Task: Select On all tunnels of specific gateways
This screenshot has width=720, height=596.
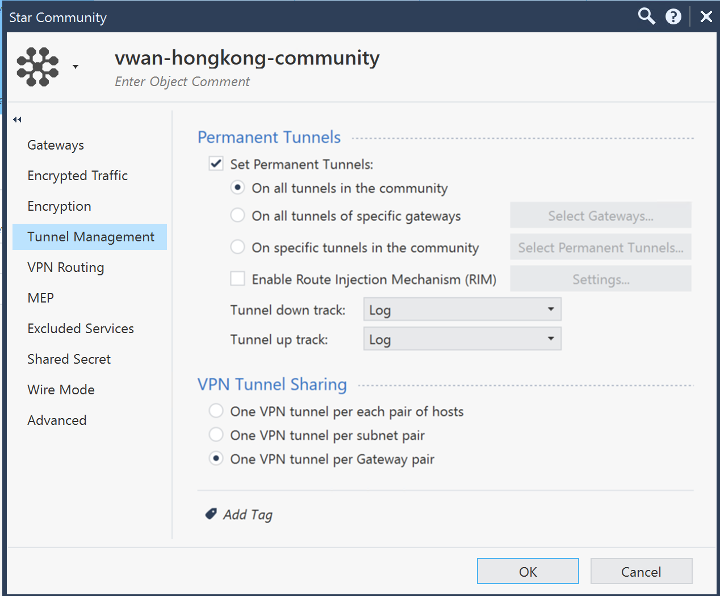Action: 237,215
